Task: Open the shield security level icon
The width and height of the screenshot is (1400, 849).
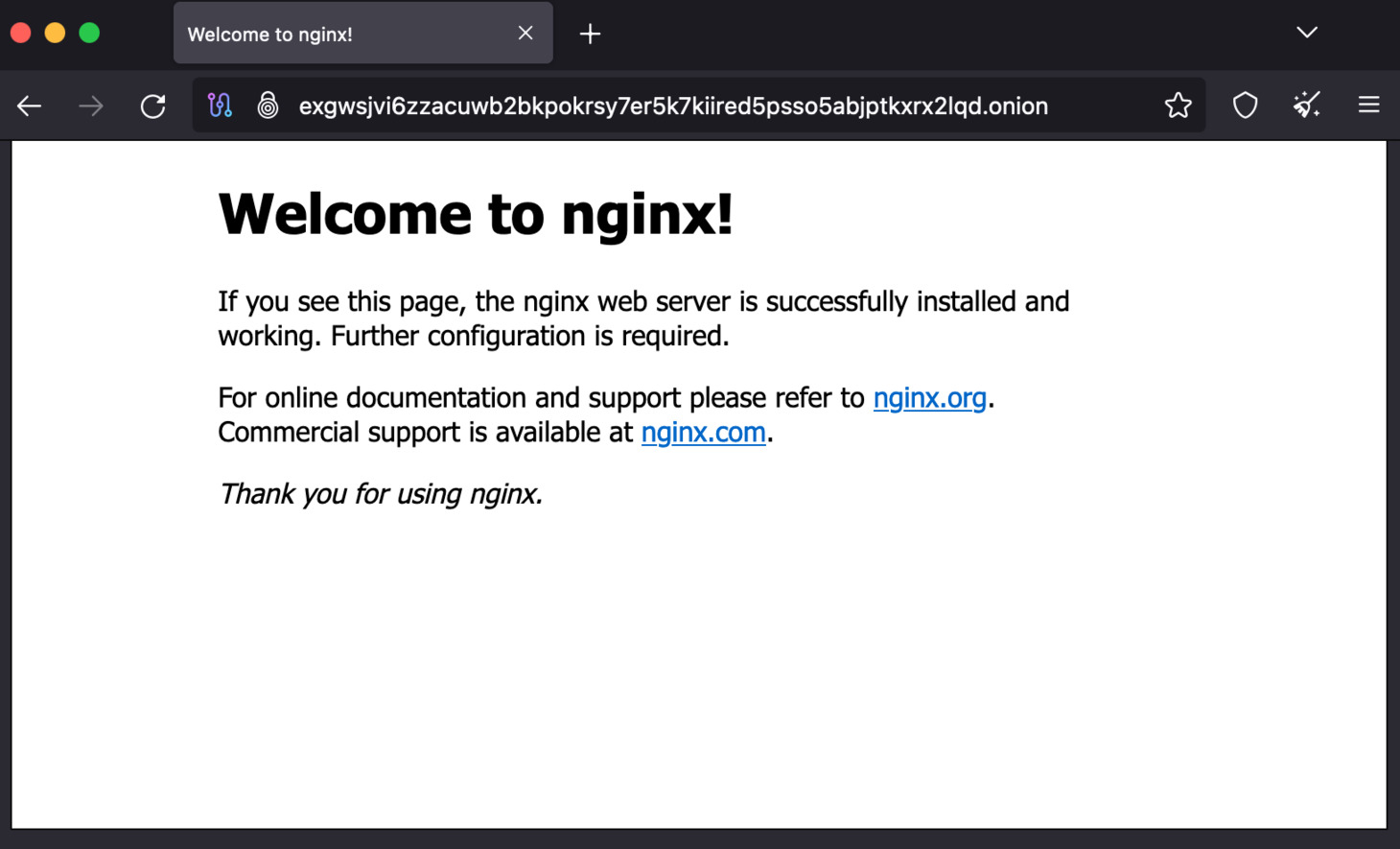Action: (1245, 106)
